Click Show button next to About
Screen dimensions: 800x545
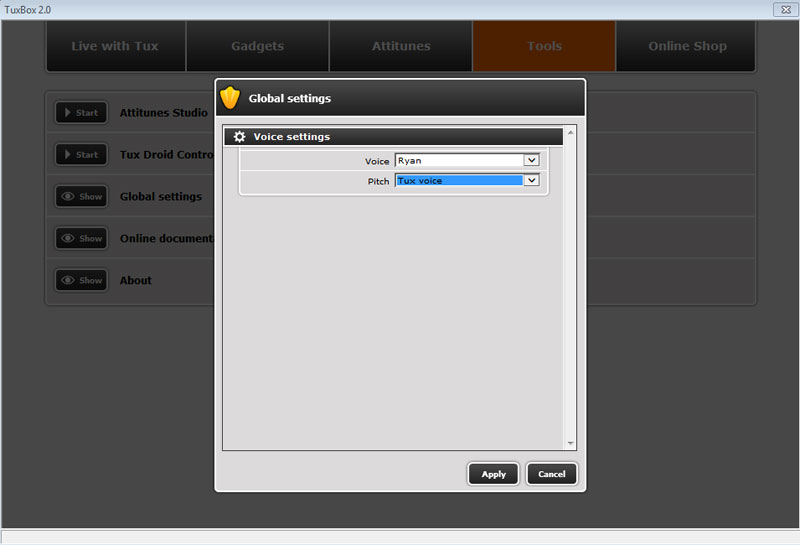coord(81,281)
